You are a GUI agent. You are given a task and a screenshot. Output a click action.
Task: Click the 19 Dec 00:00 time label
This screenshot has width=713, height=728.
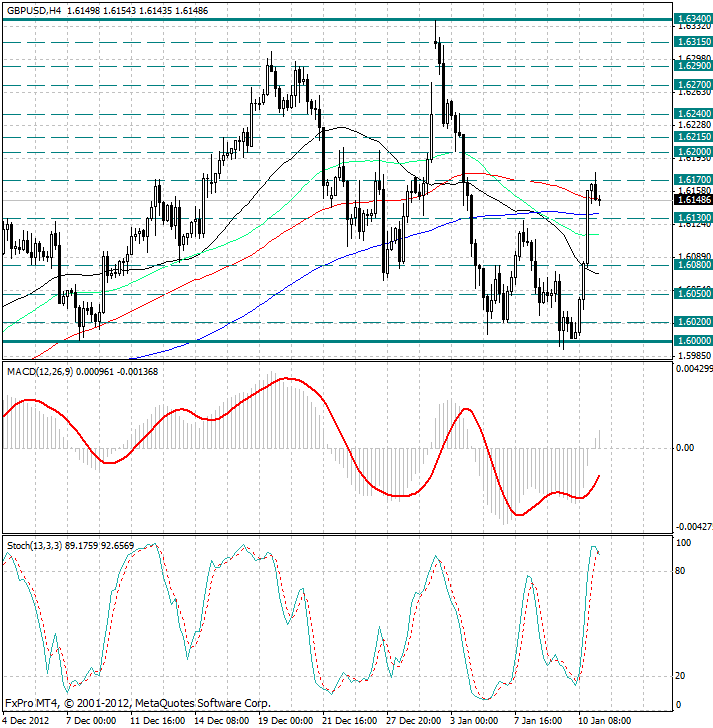(x=285, y=721)
